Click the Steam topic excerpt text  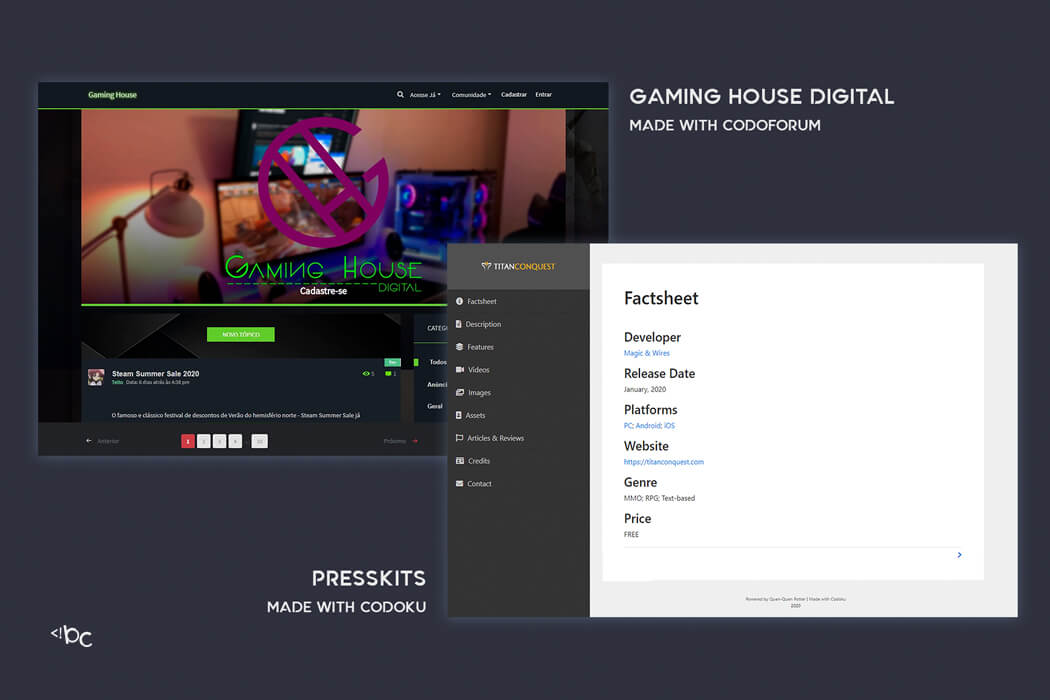click(x=236, y=415)
